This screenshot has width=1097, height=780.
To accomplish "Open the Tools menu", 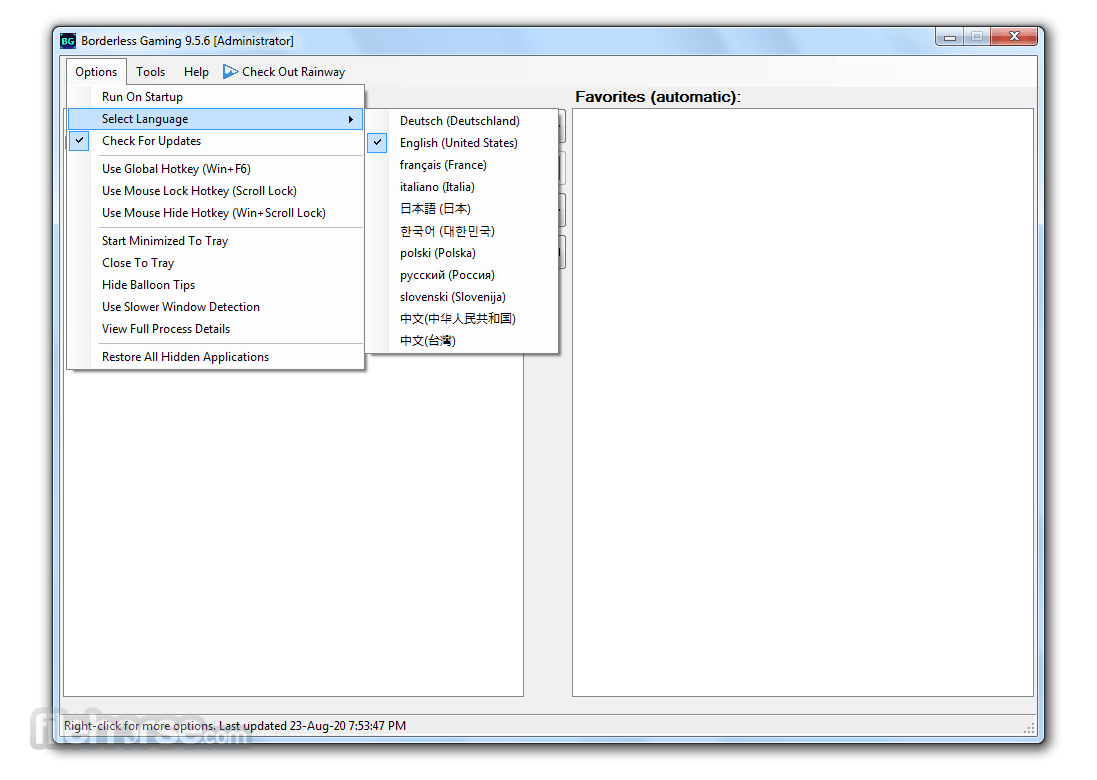I will 150,71.
